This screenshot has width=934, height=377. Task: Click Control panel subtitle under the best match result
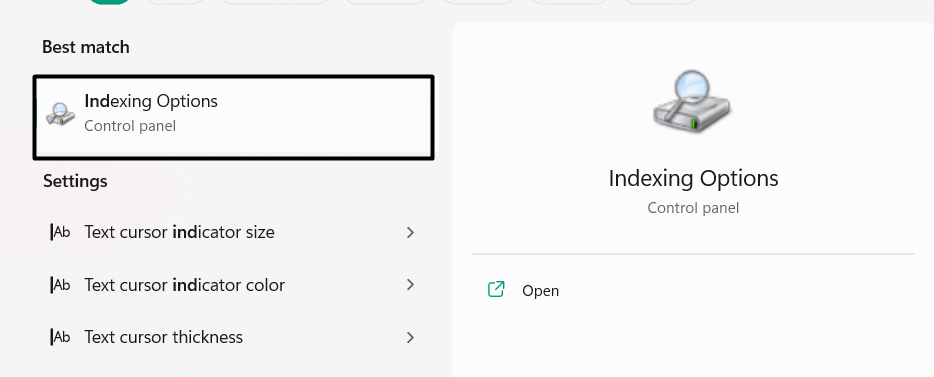130,126
